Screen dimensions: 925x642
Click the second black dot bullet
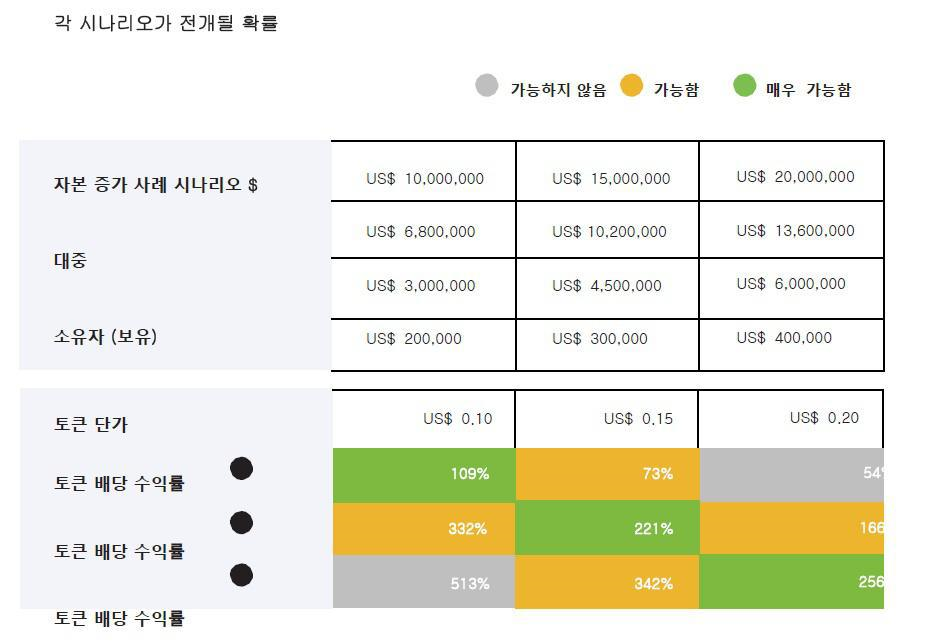241,522
